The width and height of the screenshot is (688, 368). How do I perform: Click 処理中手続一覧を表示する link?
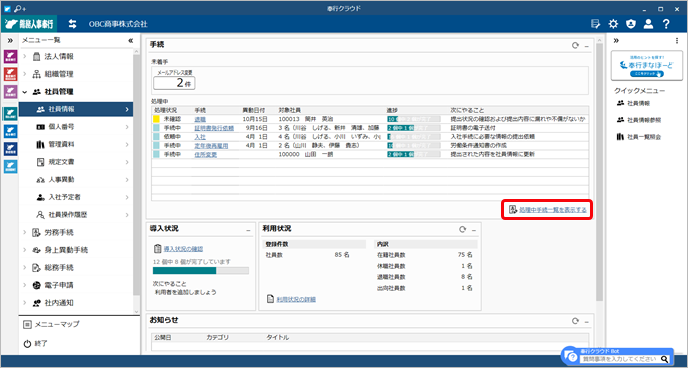(553, 210)
